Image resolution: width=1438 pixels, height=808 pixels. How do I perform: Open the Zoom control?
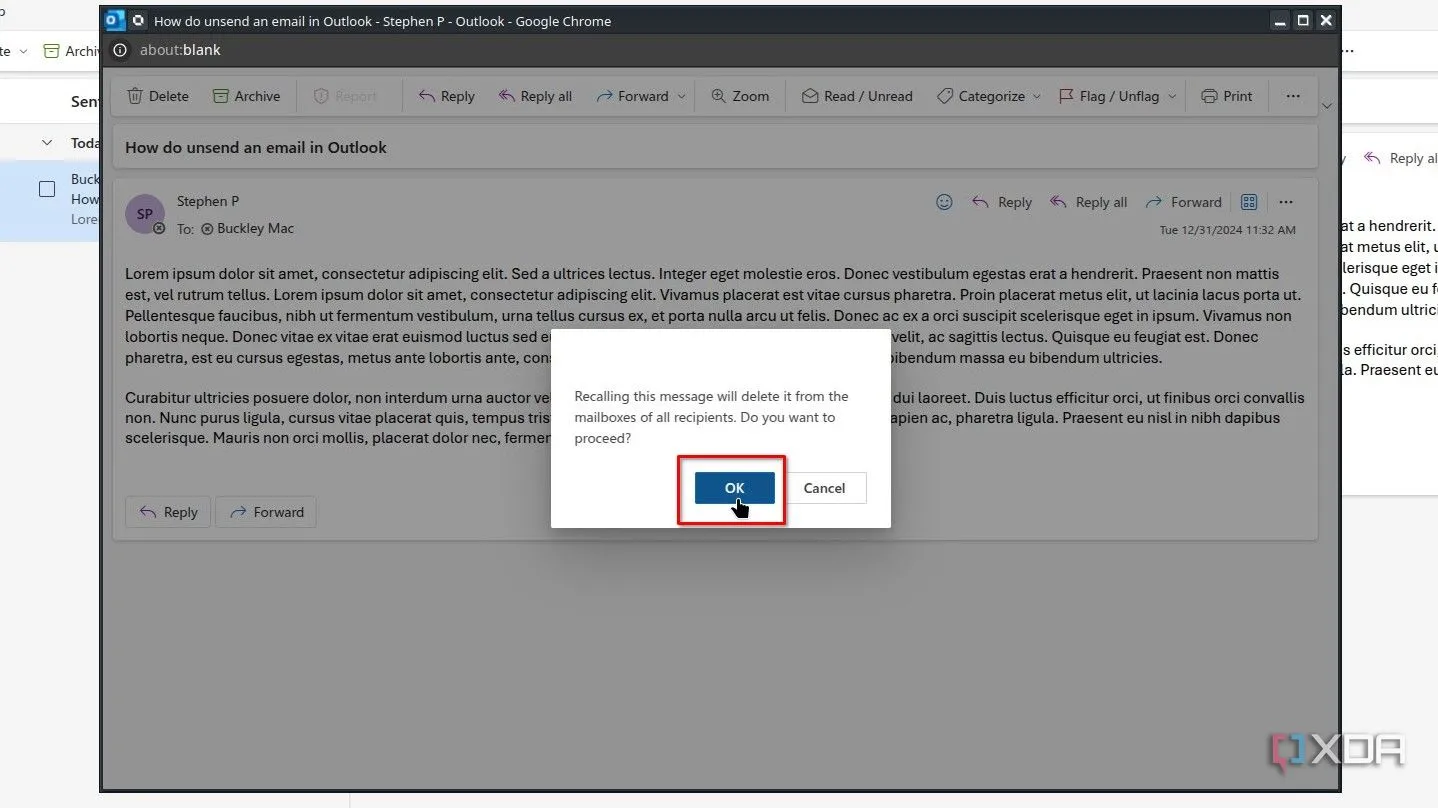[x=740, y=96]
